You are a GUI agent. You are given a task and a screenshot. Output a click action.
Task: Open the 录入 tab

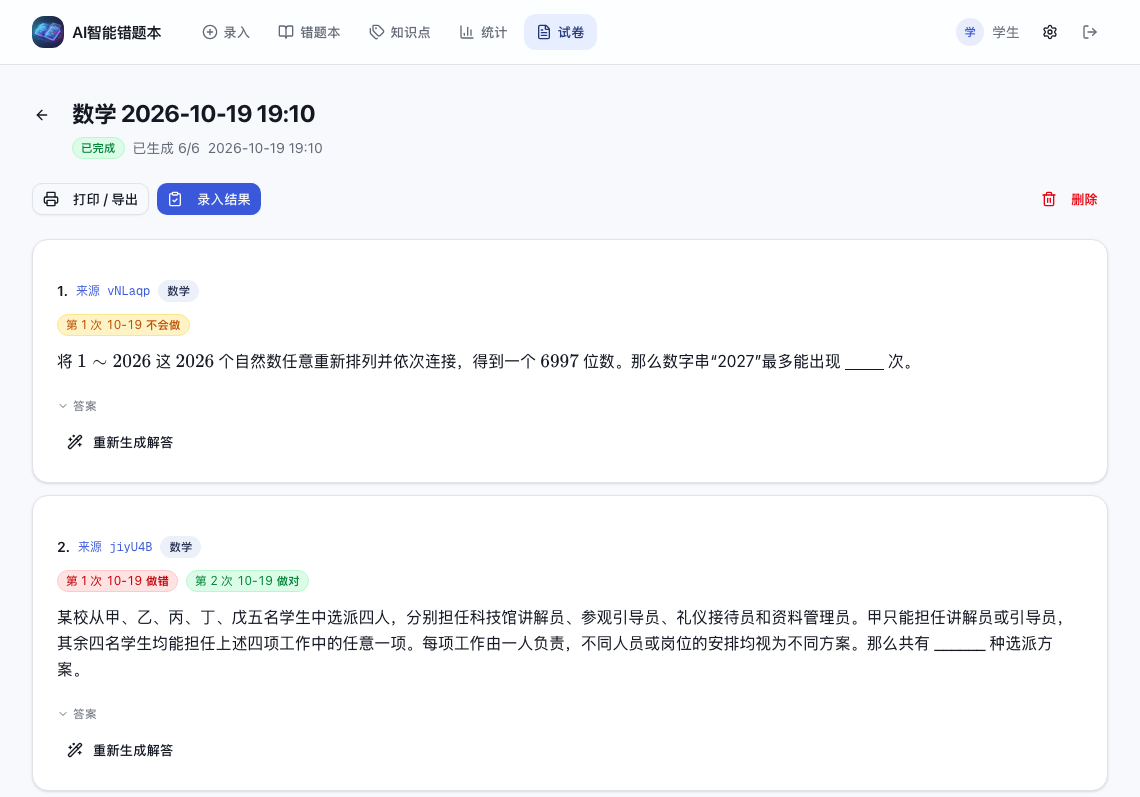click(226, 32)
